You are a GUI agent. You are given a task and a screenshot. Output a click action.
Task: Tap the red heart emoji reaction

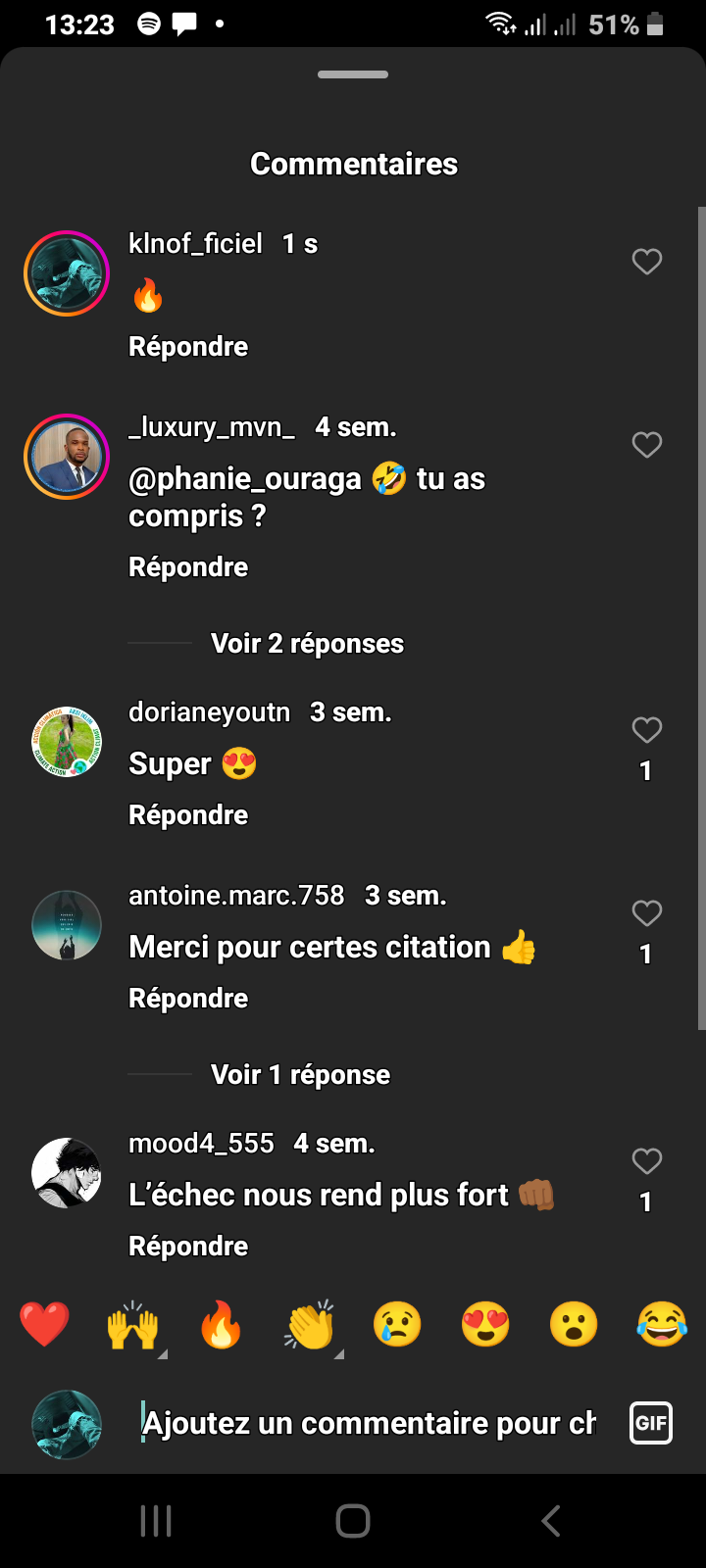click(44, 1325)
